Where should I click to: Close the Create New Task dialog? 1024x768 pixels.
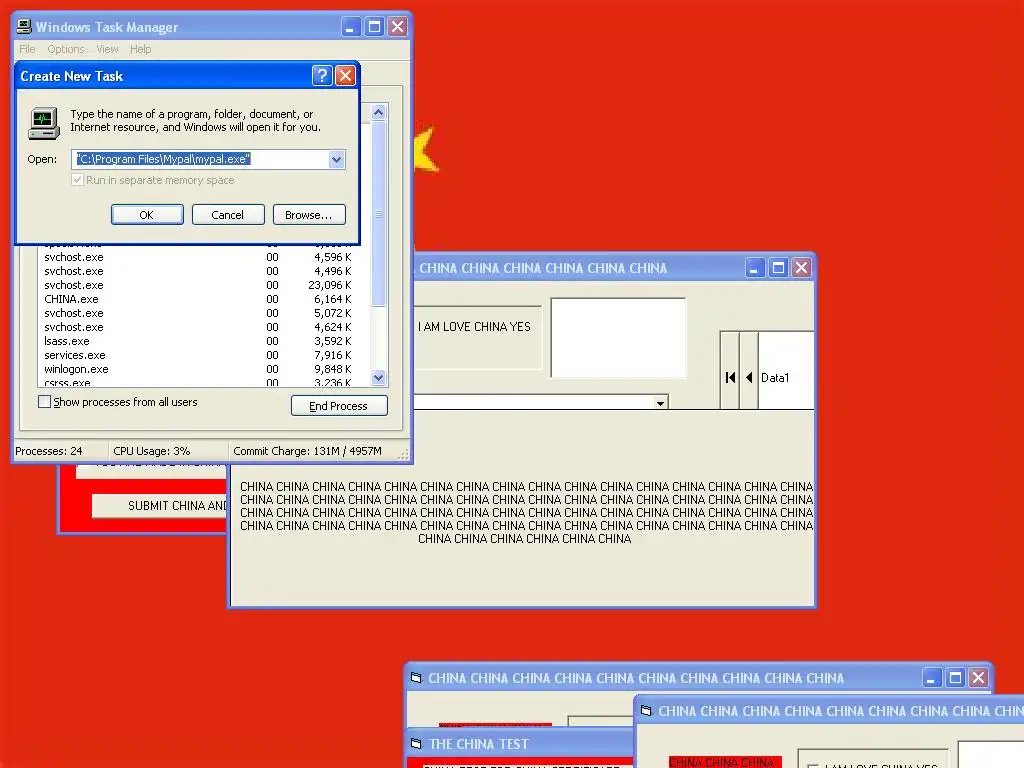pyautogui.click(x=345, y=76)
